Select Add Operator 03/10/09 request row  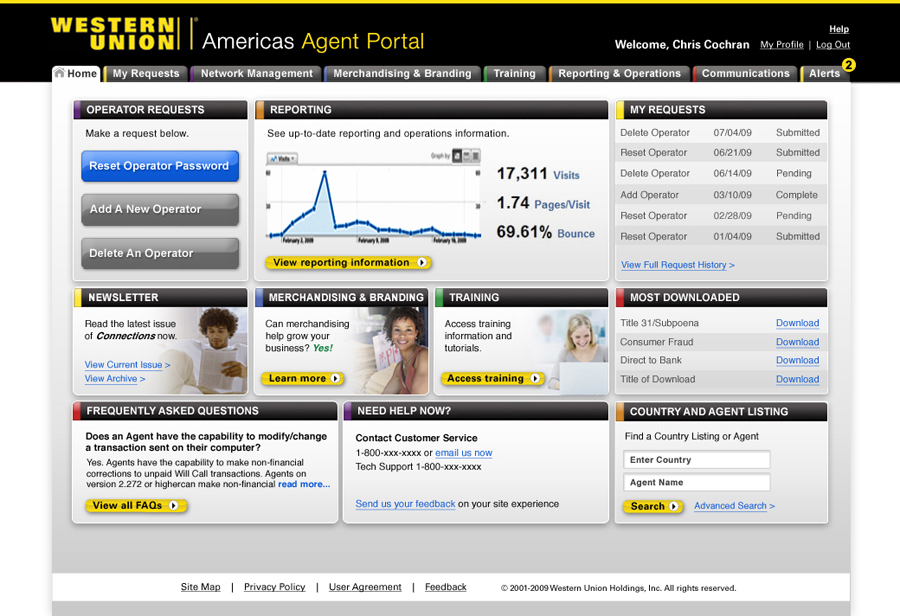click(x=721, y=195)
